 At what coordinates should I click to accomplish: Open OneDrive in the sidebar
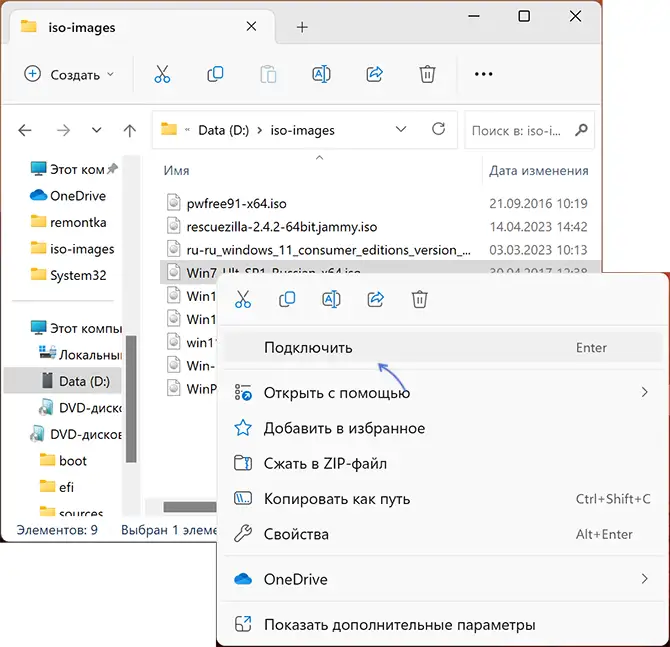point(68,196)
